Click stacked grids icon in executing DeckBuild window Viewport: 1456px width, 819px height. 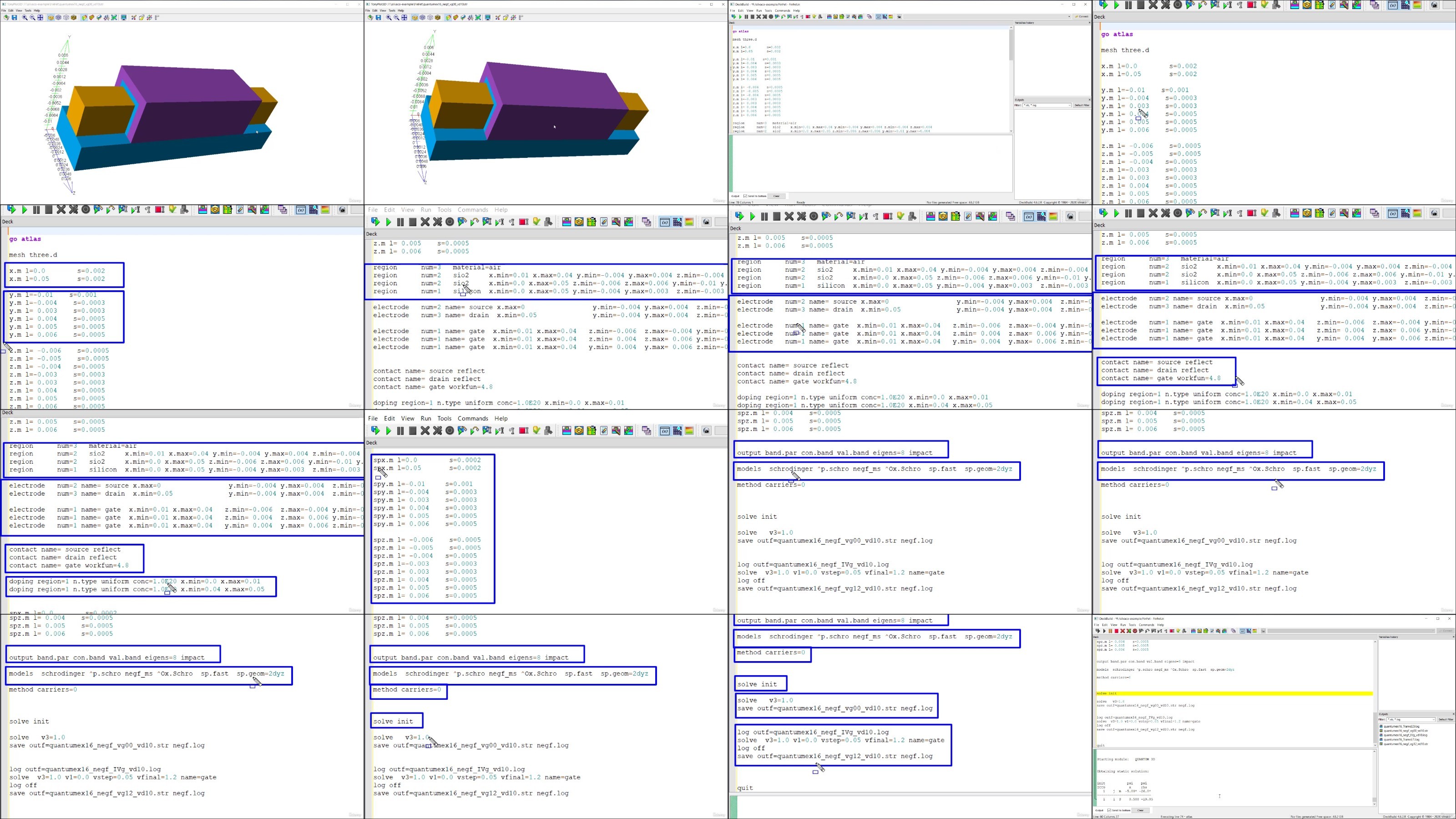click(1234, 632)
